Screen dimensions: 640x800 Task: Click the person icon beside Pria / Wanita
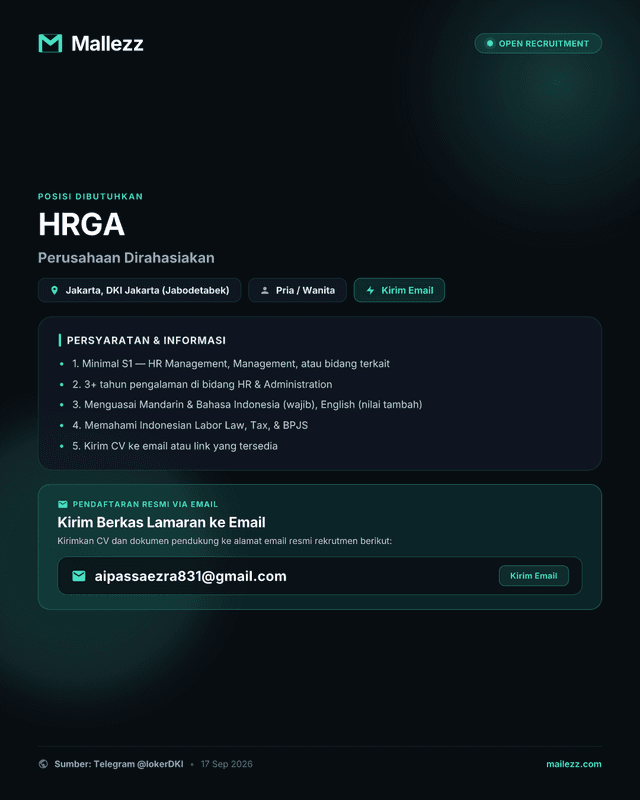pos(264,290)
